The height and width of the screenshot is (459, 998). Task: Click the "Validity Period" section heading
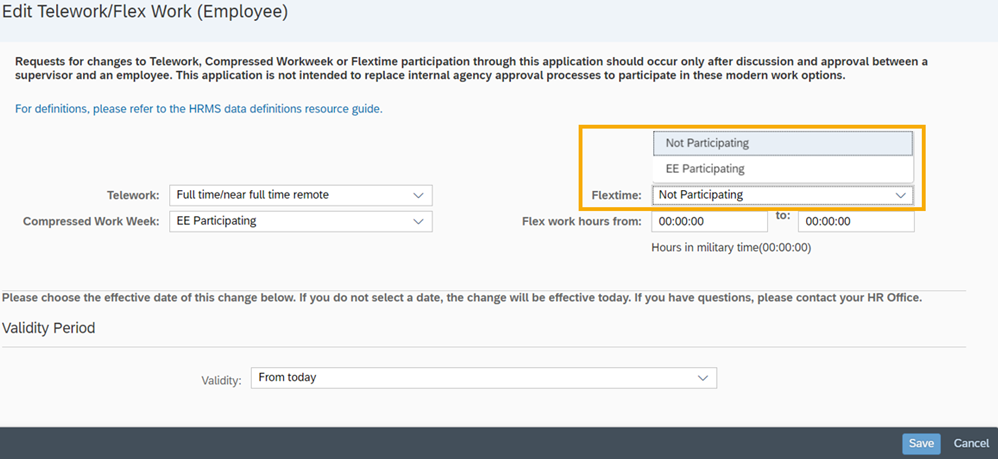[49, 328]
